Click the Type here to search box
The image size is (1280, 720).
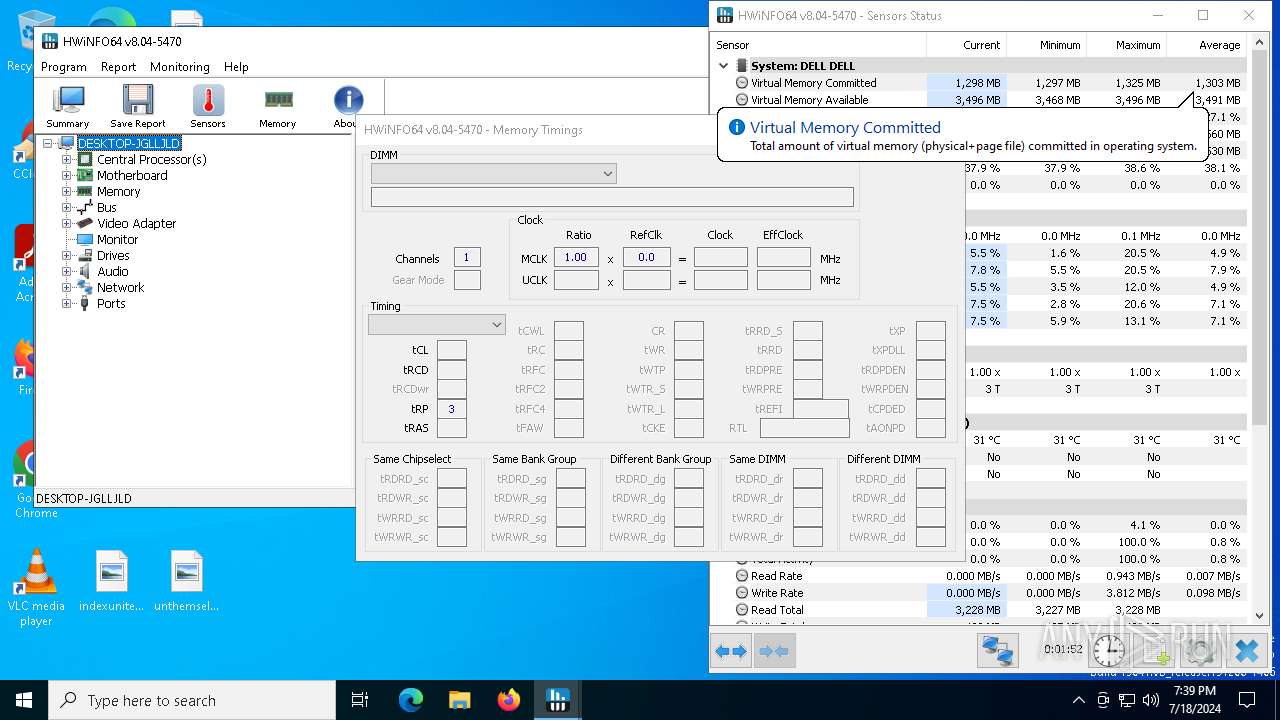coord(192,700)
